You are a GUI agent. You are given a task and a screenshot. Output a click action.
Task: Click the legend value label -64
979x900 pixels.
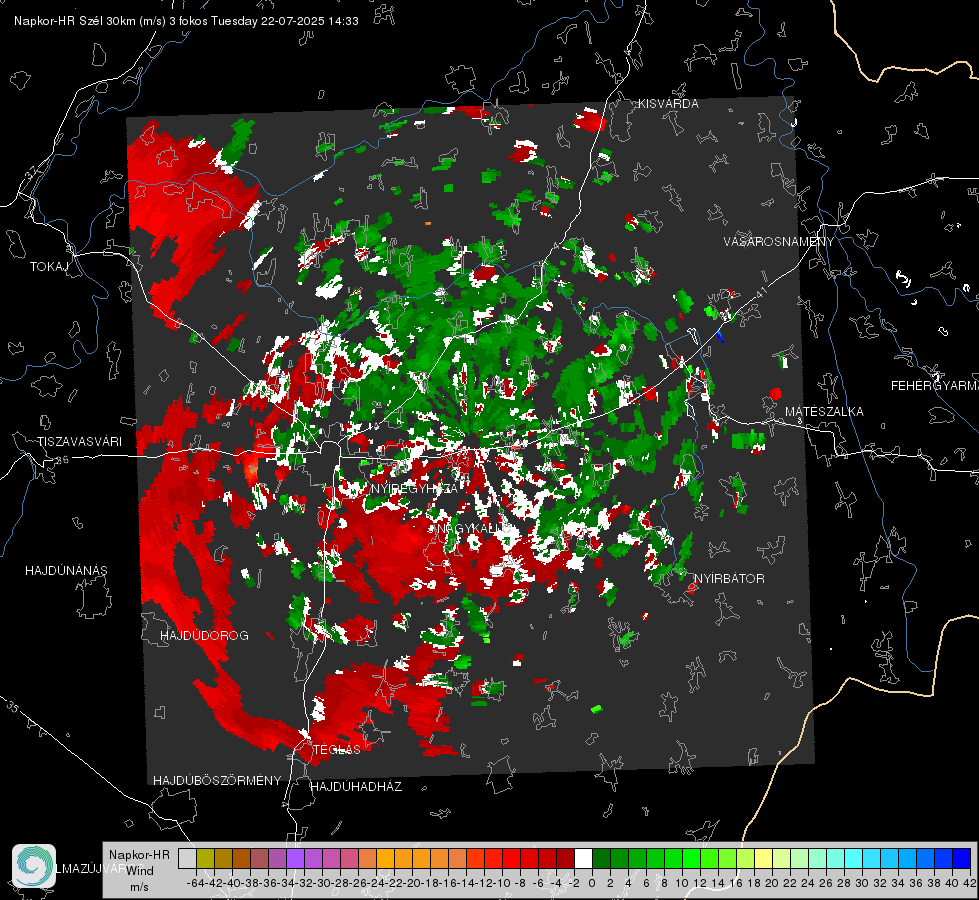(196, 884)
